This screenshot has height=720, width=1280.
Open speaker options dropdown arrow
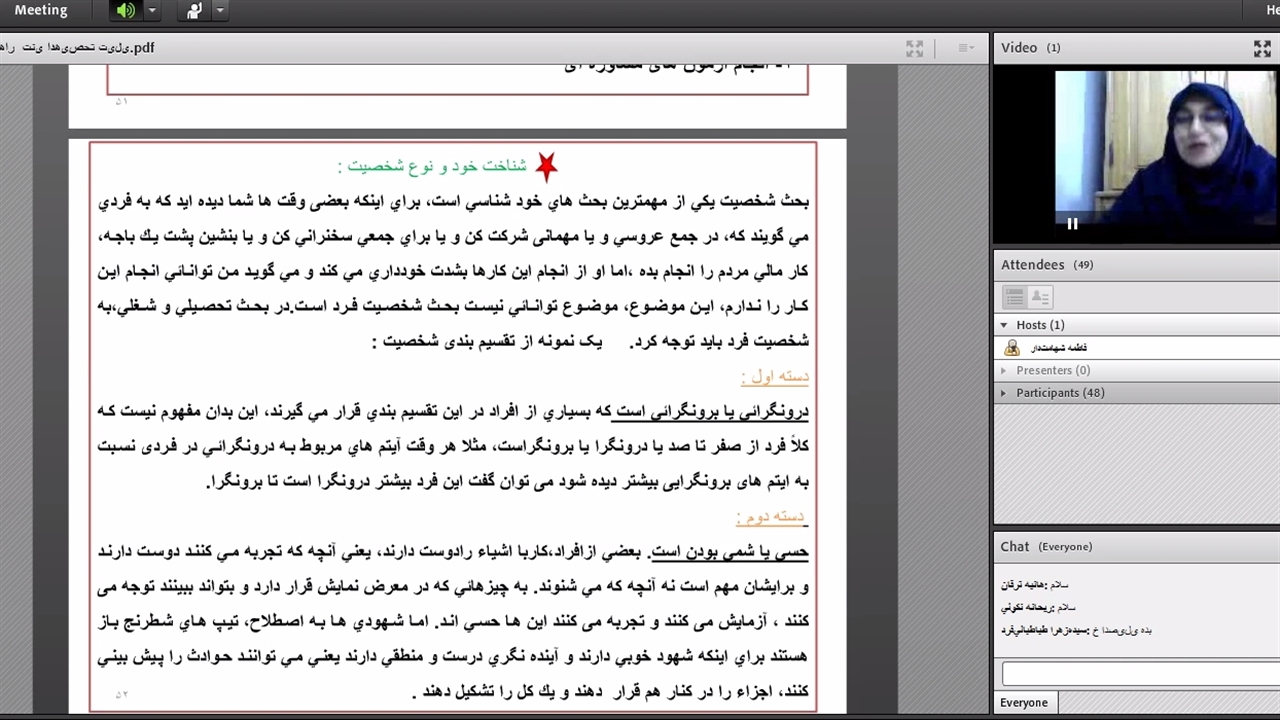[x=152, y=11]
